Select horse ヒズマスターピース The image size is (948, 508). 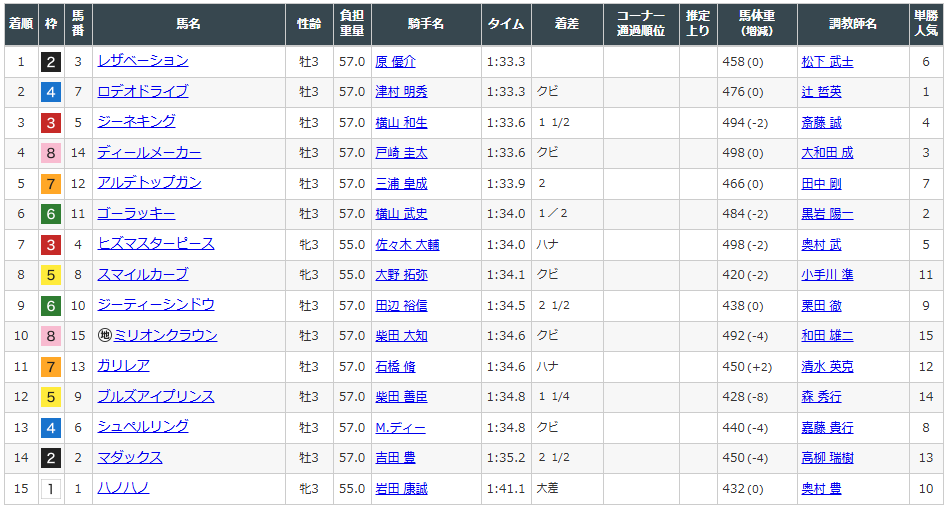[155, 244]
